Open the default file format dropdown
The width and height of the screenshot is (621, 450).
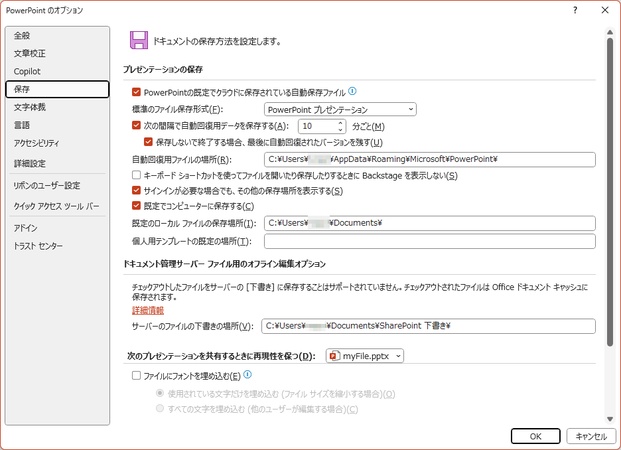pos(340,109)
